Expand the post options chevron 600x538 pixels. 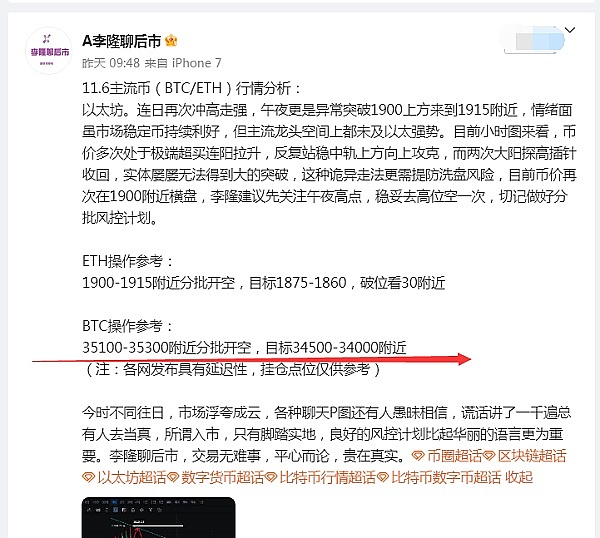570,30
